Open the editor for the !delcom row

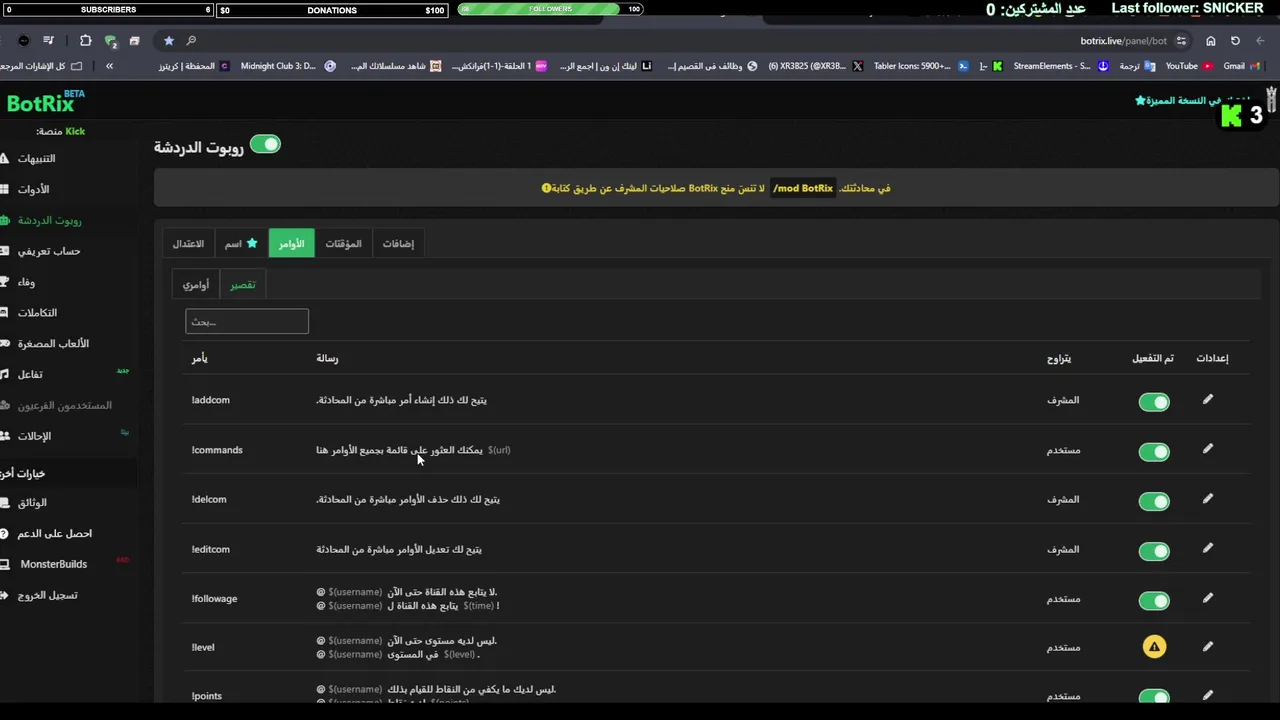(x=1207, y=498)
